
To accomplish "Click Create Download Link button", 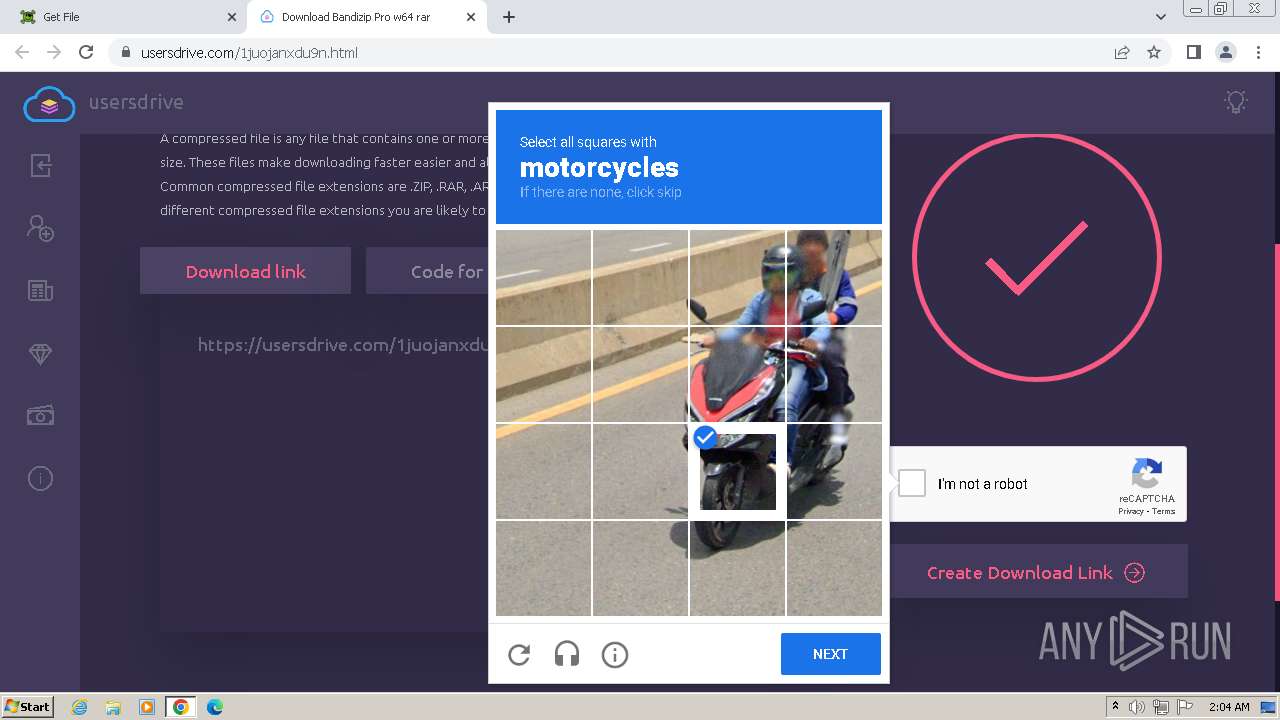I will click(1036, 572).
